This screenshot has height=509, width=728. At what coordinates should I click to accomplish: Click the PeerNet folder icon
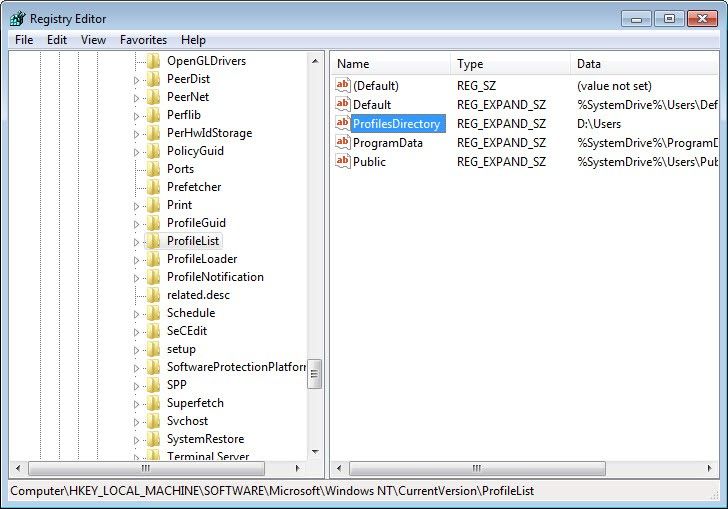154,97
